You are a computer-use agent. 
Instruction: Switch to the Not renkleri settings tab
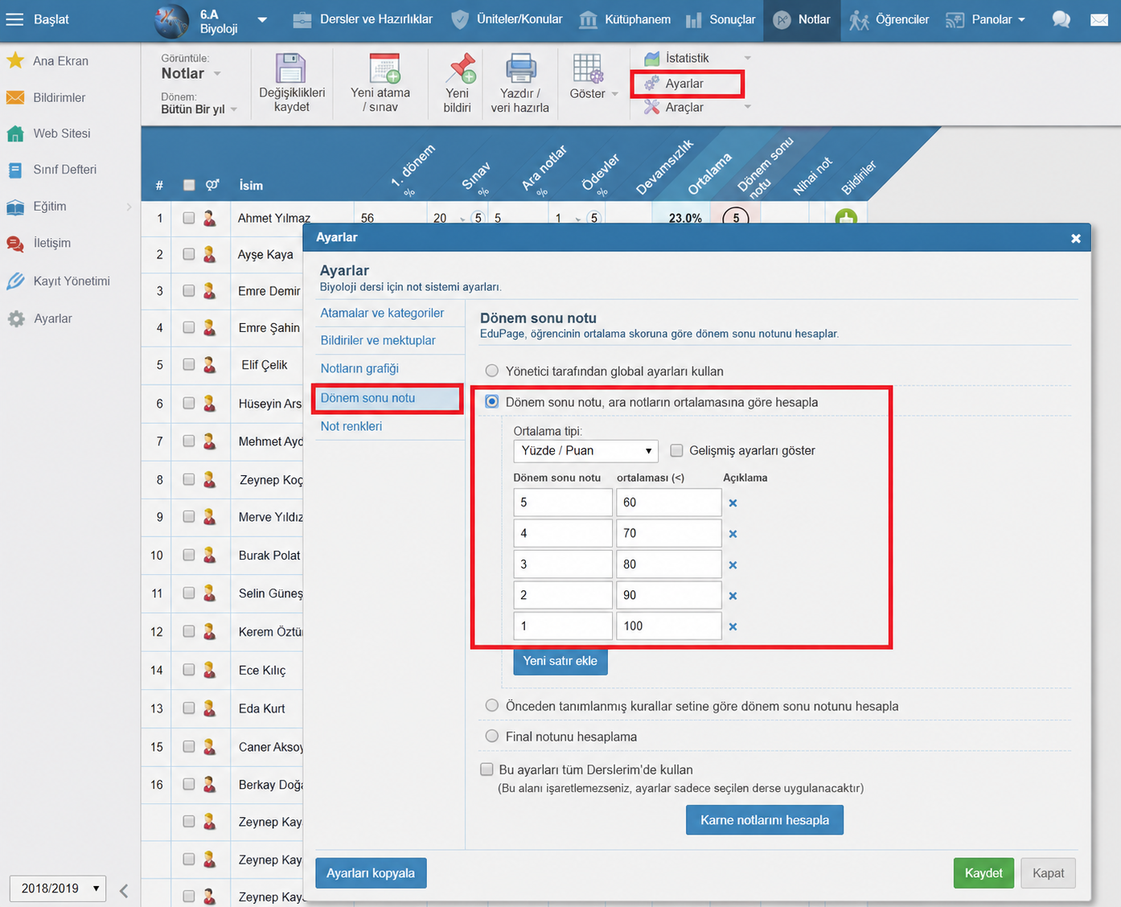[351, 426]
